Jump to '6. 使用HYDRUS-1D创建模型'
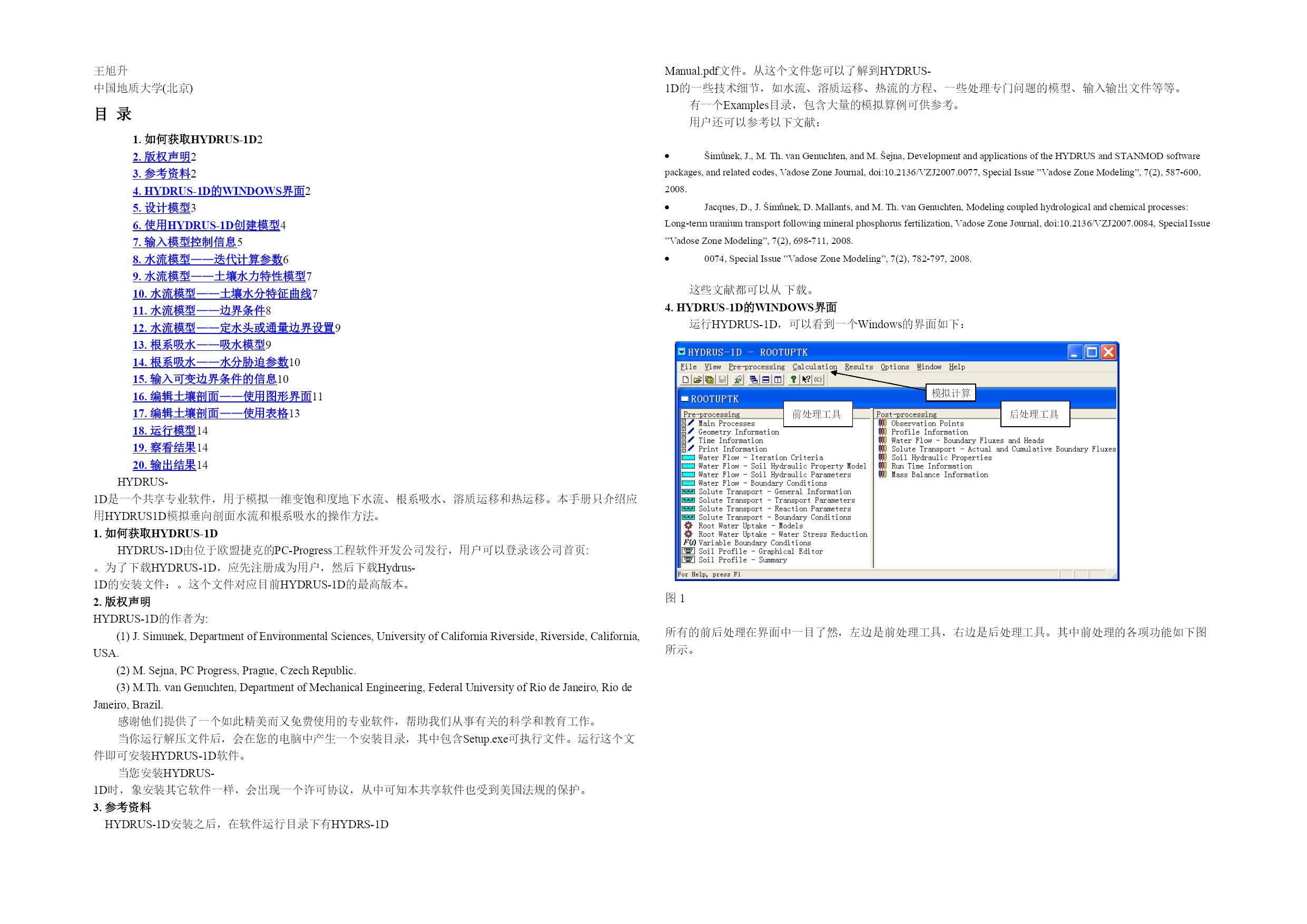 pyautogui.click(x=207, y=225)
